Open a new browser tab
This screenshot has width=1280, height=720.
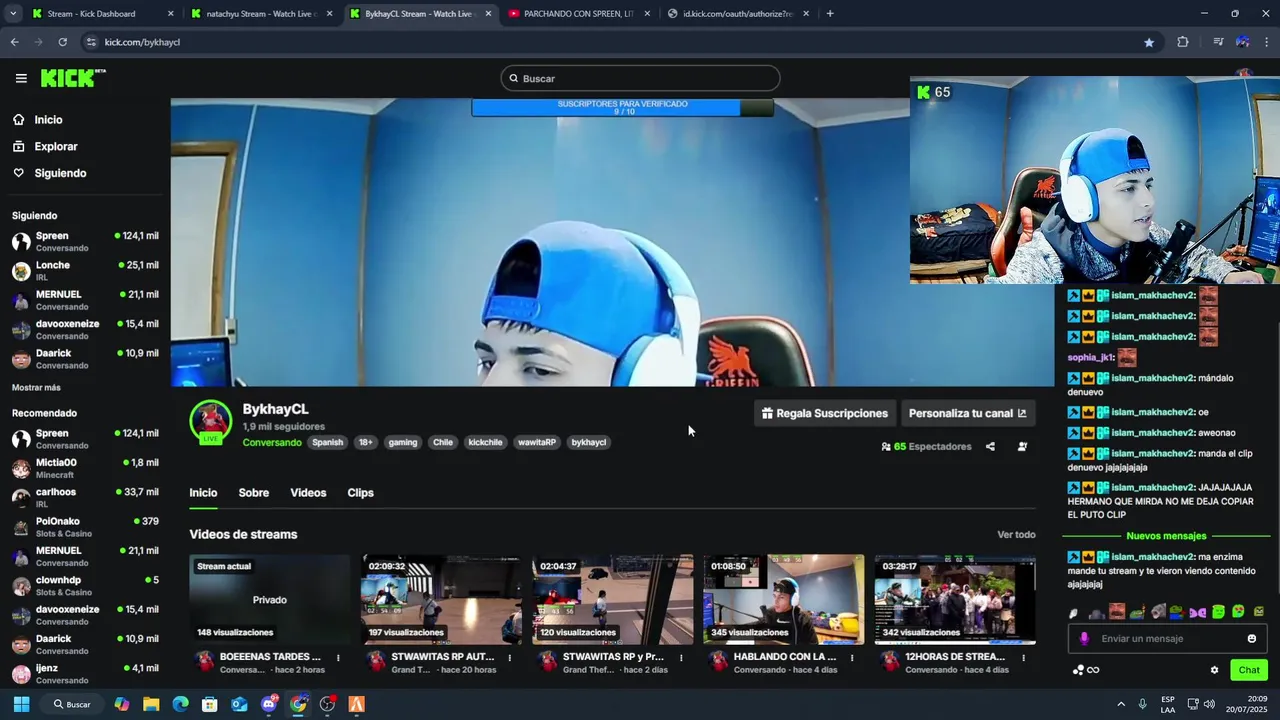click(830, 14)
